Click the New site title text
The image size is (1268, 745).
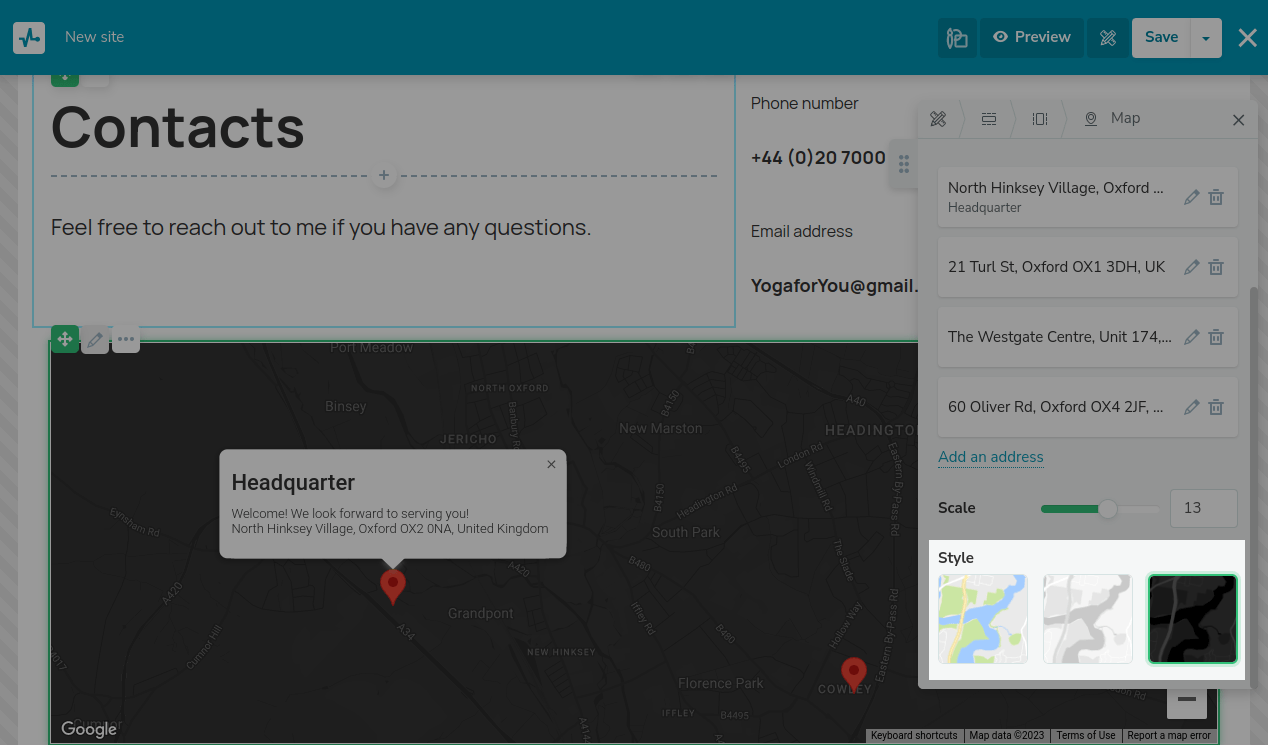(x=95, y=37)
